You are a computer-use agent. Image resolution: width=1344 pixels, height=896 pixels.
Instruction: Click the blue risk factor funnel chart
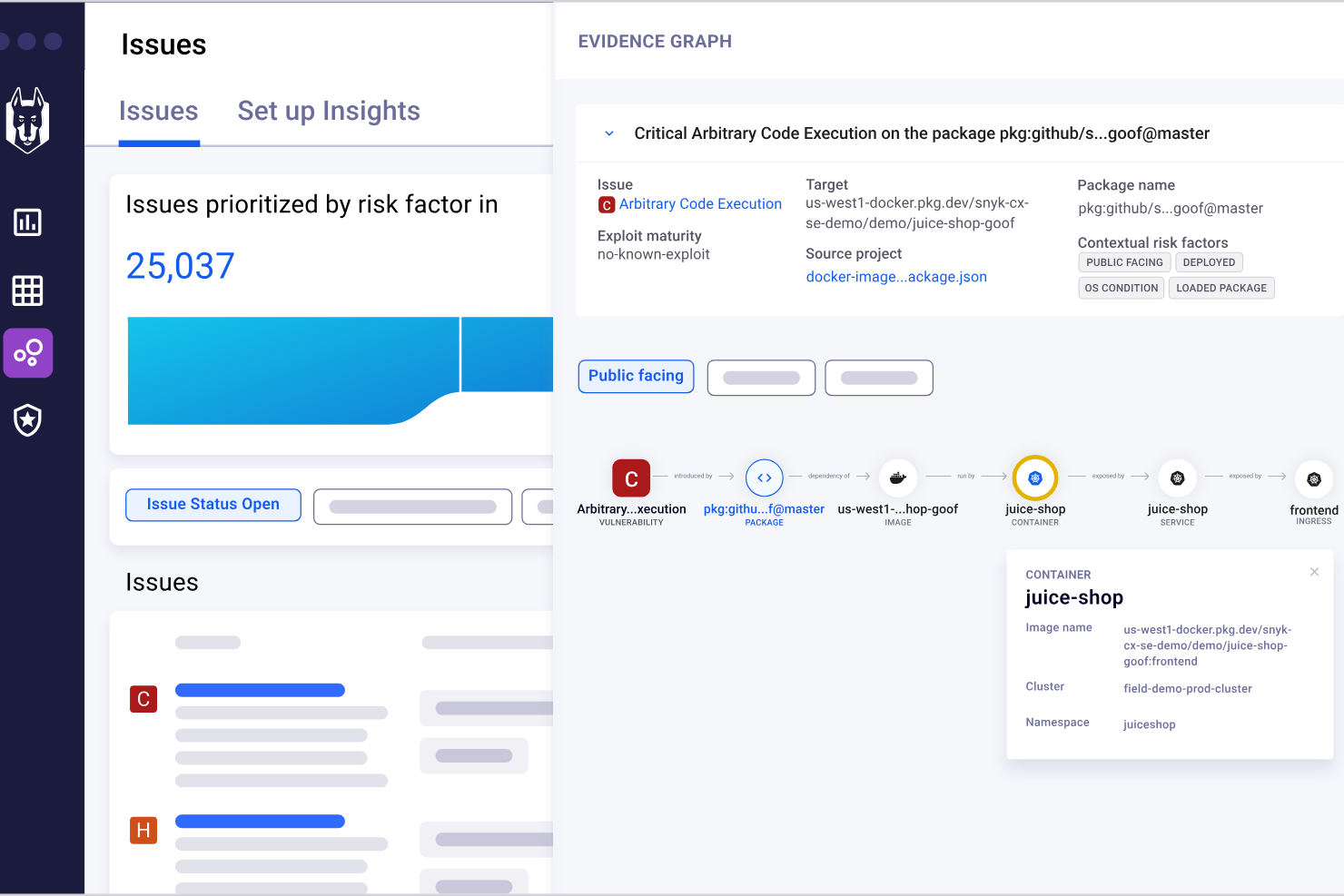click(x=340, y=370)
